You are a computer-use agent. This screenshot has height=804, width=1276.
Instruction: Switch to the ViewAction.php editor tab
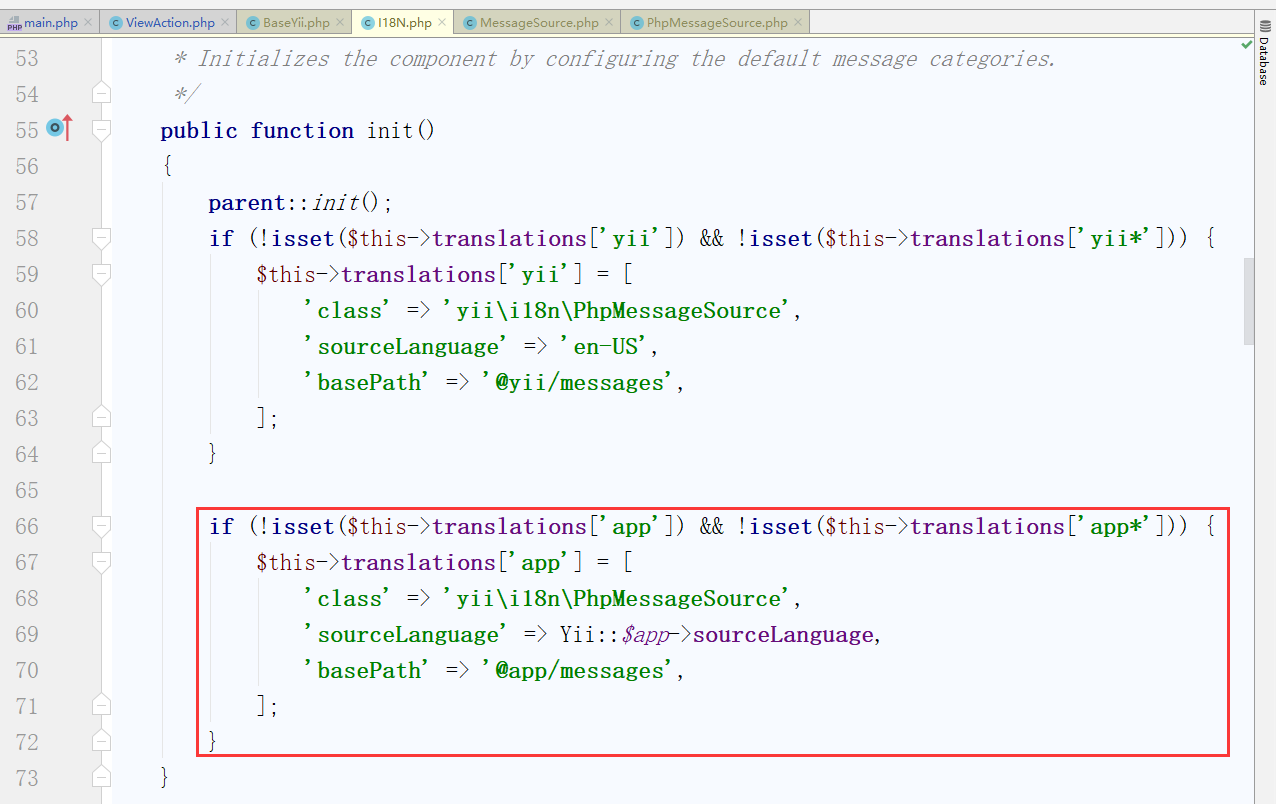pos(170,22)
